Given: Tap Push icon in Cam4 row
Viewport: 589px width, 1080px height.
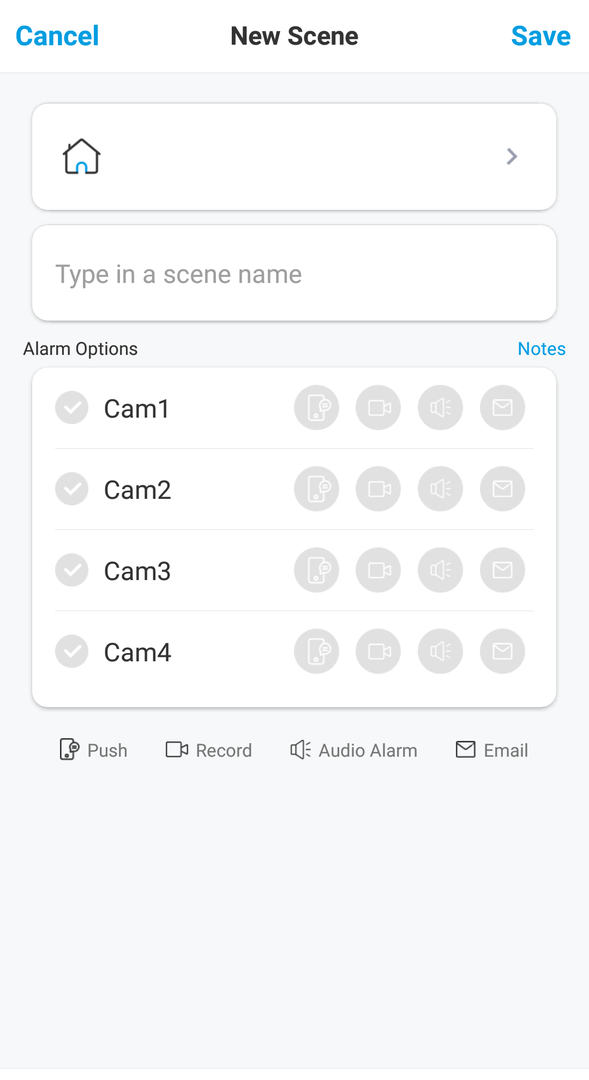Looking at the screenshot, I should click(x=316, y=652).
